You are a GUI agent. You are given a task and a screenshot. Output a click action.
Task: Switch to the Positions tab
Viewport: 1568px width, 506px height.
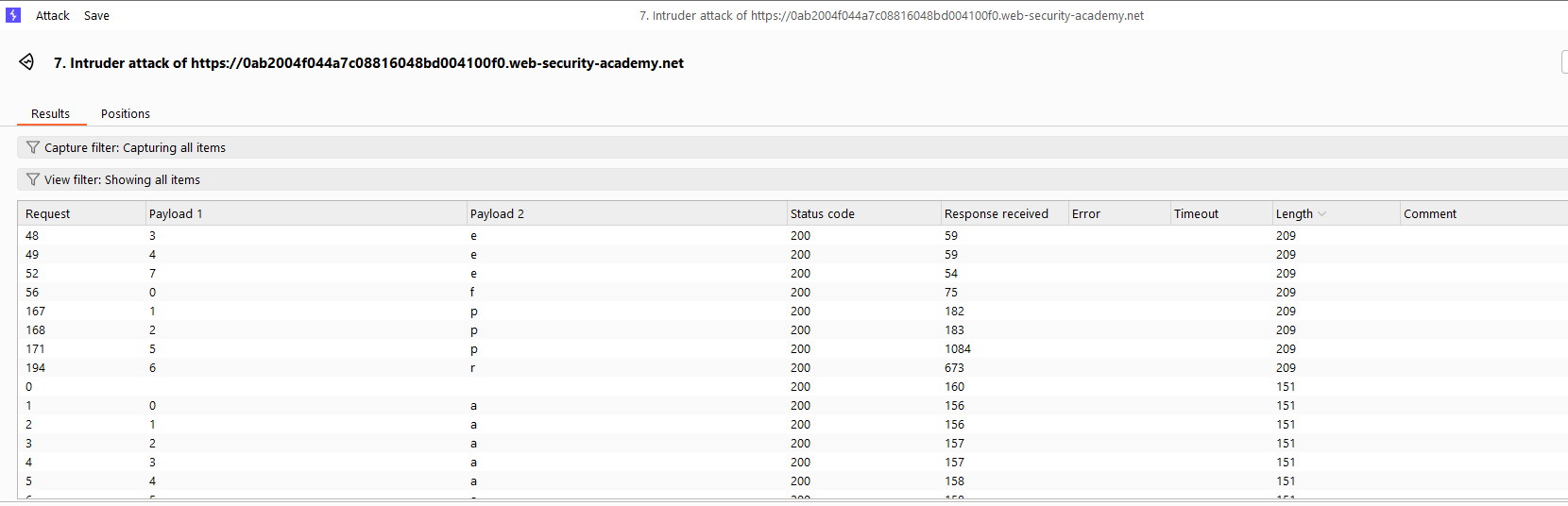coord(126,113)
